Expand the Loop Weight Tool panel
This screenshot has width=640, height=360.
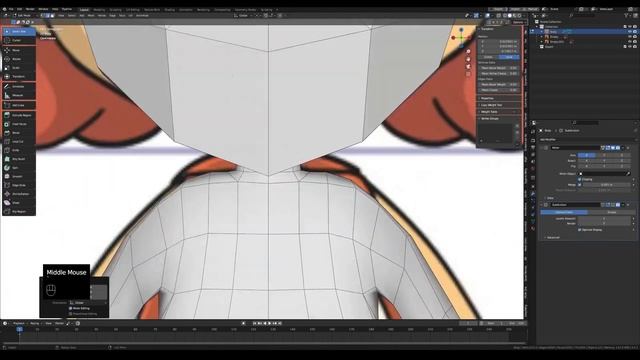(x=491, y=105)
